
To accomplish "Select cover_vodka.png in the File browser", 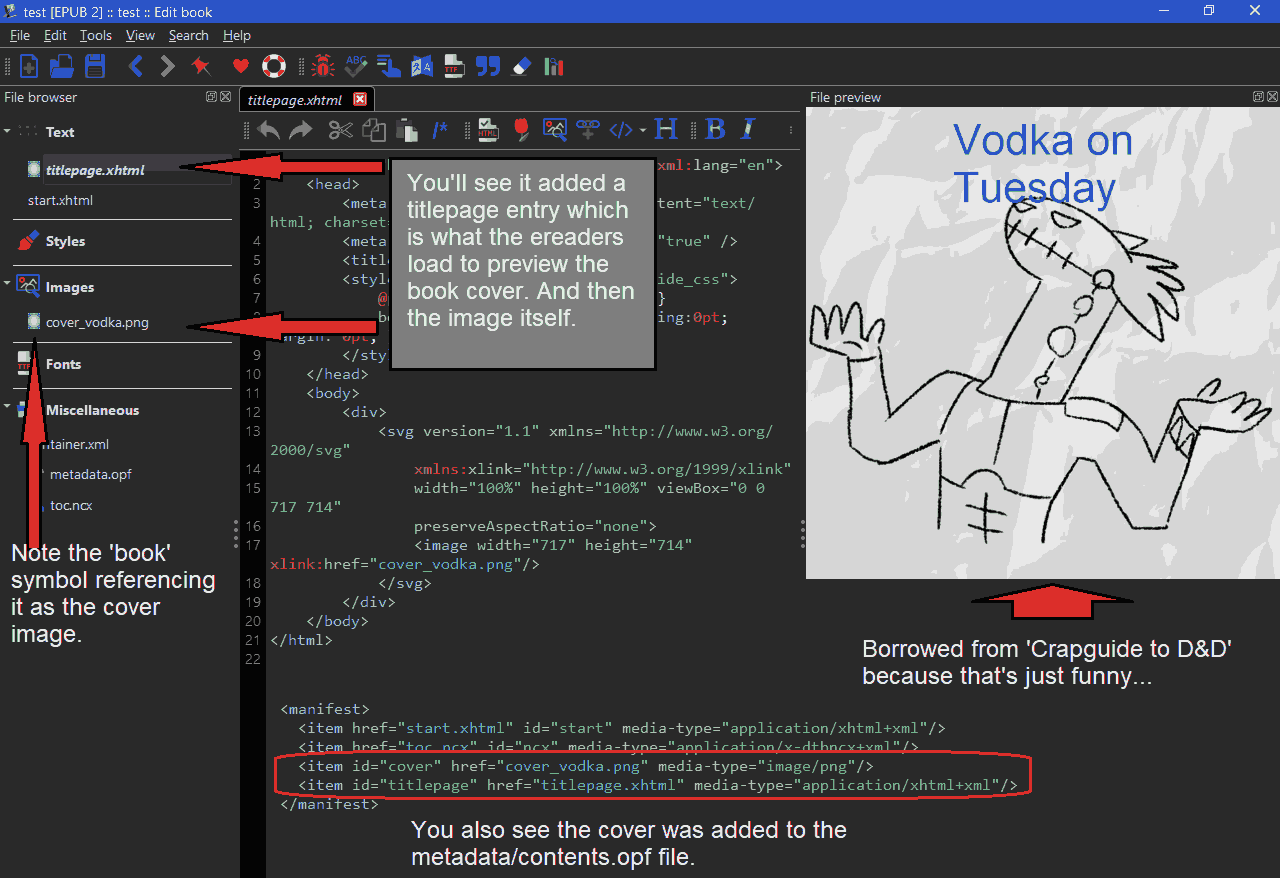I will (x=97, y=322).
